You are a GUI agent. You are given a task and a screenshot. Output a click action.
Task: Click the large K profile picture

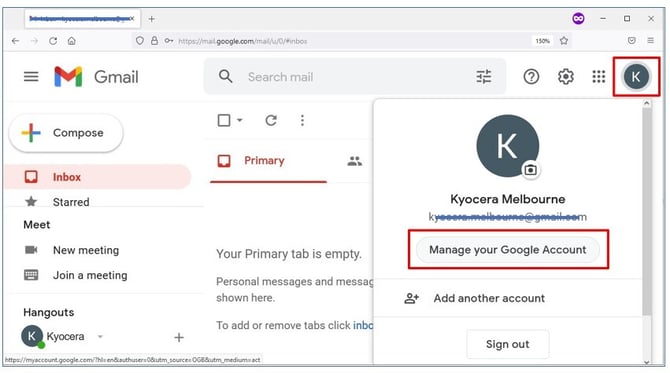point(508,146)
